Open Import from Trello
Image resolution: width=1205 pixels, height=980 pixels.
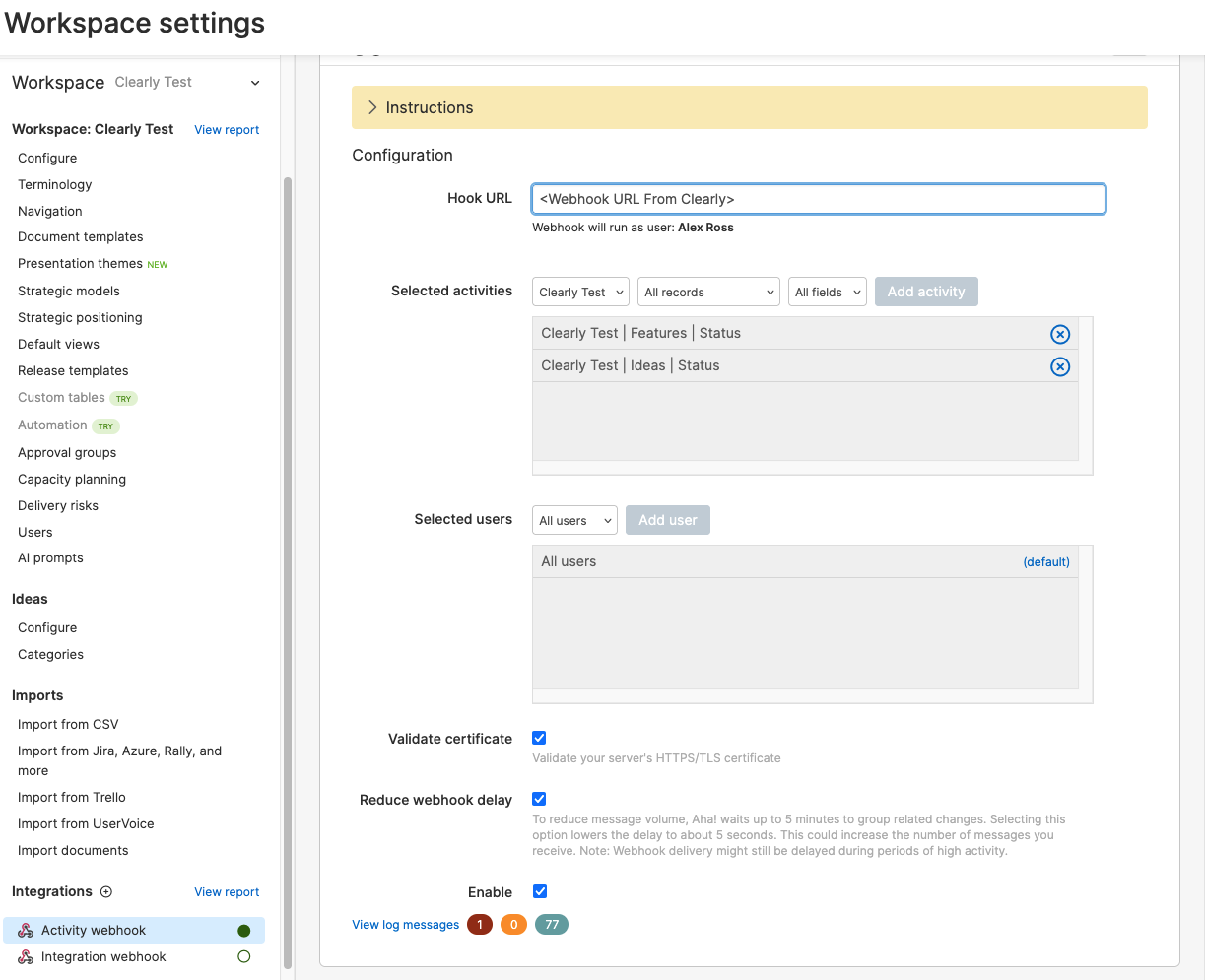[72, 797]
